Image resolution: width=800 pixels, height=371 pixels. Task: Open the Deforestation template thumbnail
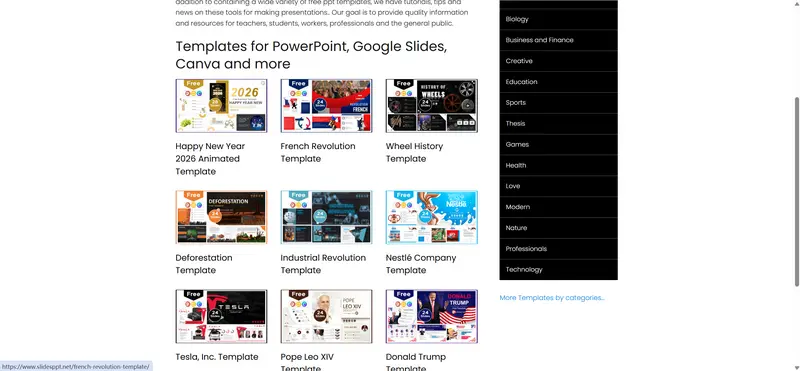point(221,217)
